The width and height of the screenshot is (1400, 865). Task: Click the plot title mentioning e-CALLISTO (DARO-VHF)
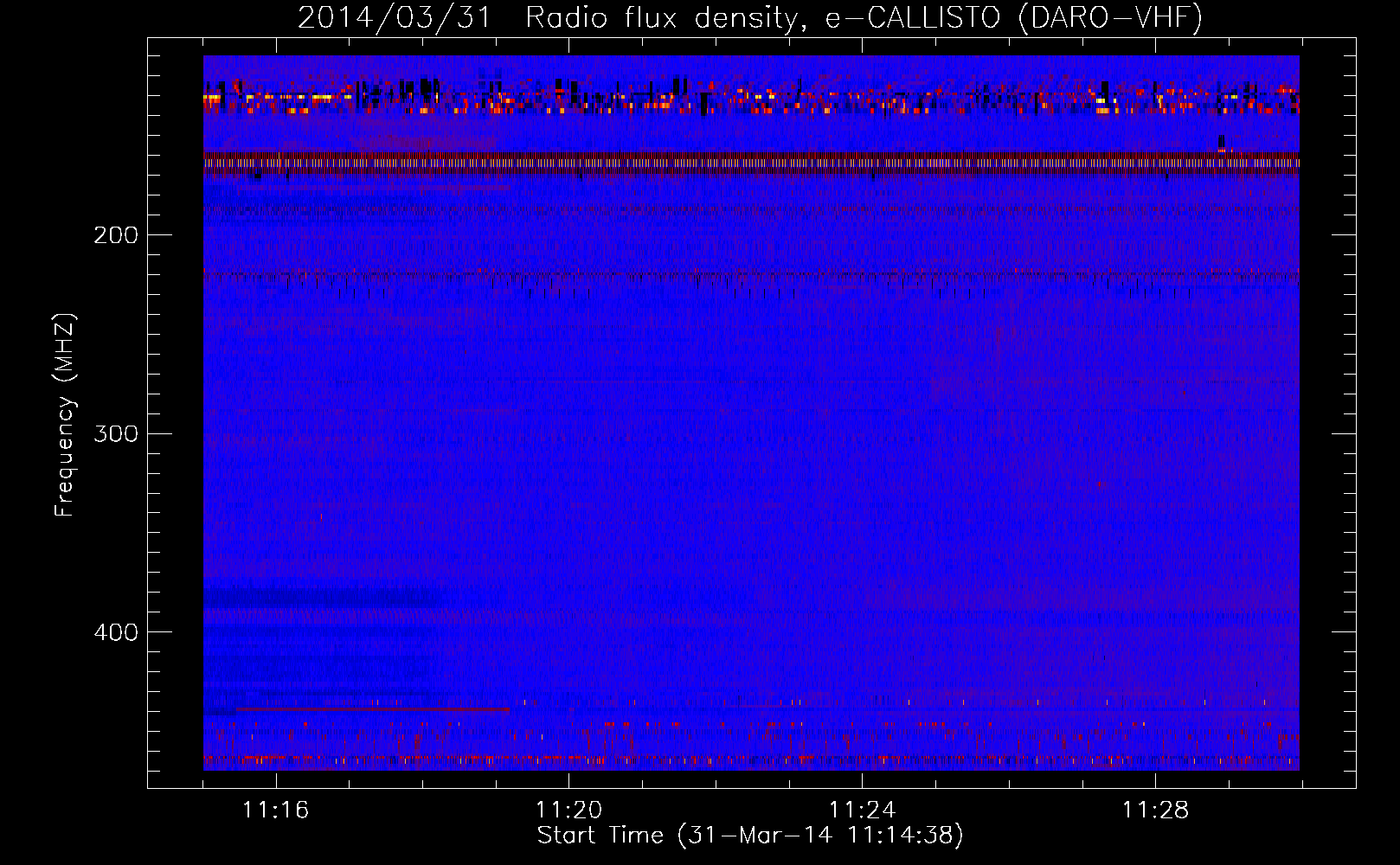coord(750,18)
